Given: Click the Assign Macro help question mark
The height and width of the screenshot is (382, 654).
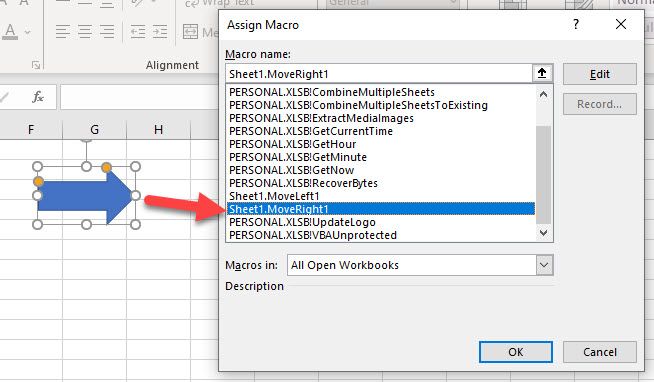Looking at the screenshot, I should [576, 24].
